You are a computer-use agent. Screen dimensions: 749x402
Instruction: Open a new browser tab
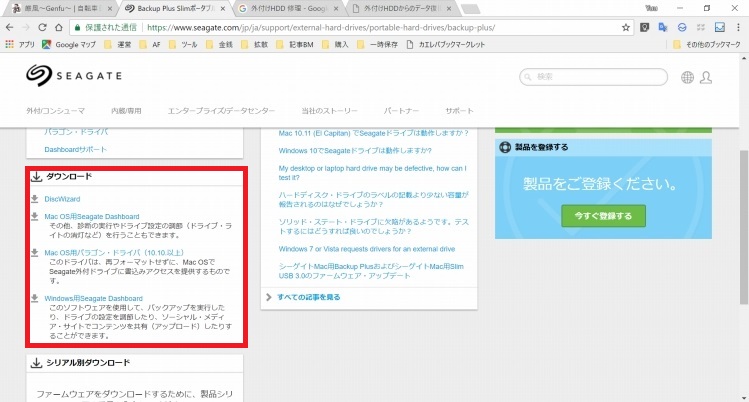click(x=471, y=9)
